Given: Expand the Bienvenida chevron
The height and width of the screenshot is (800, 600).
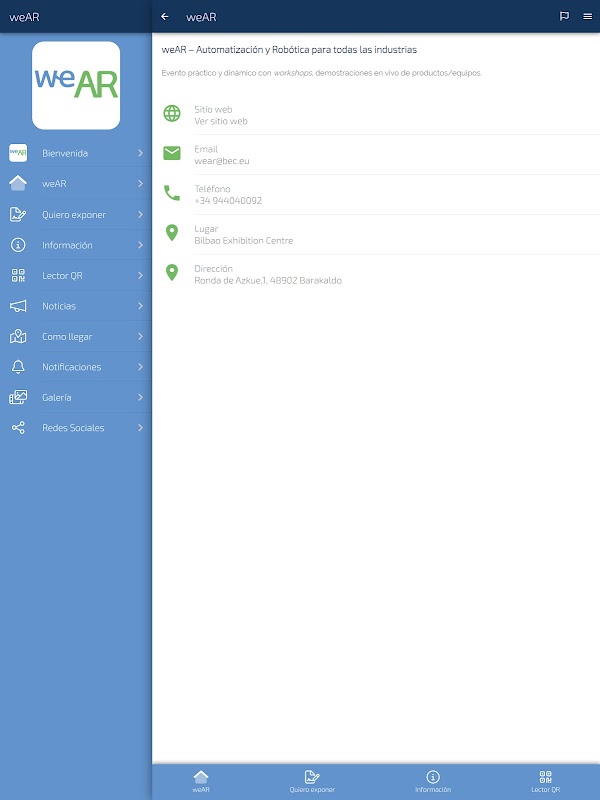Looking at the screenshot, I should [140, 153].
